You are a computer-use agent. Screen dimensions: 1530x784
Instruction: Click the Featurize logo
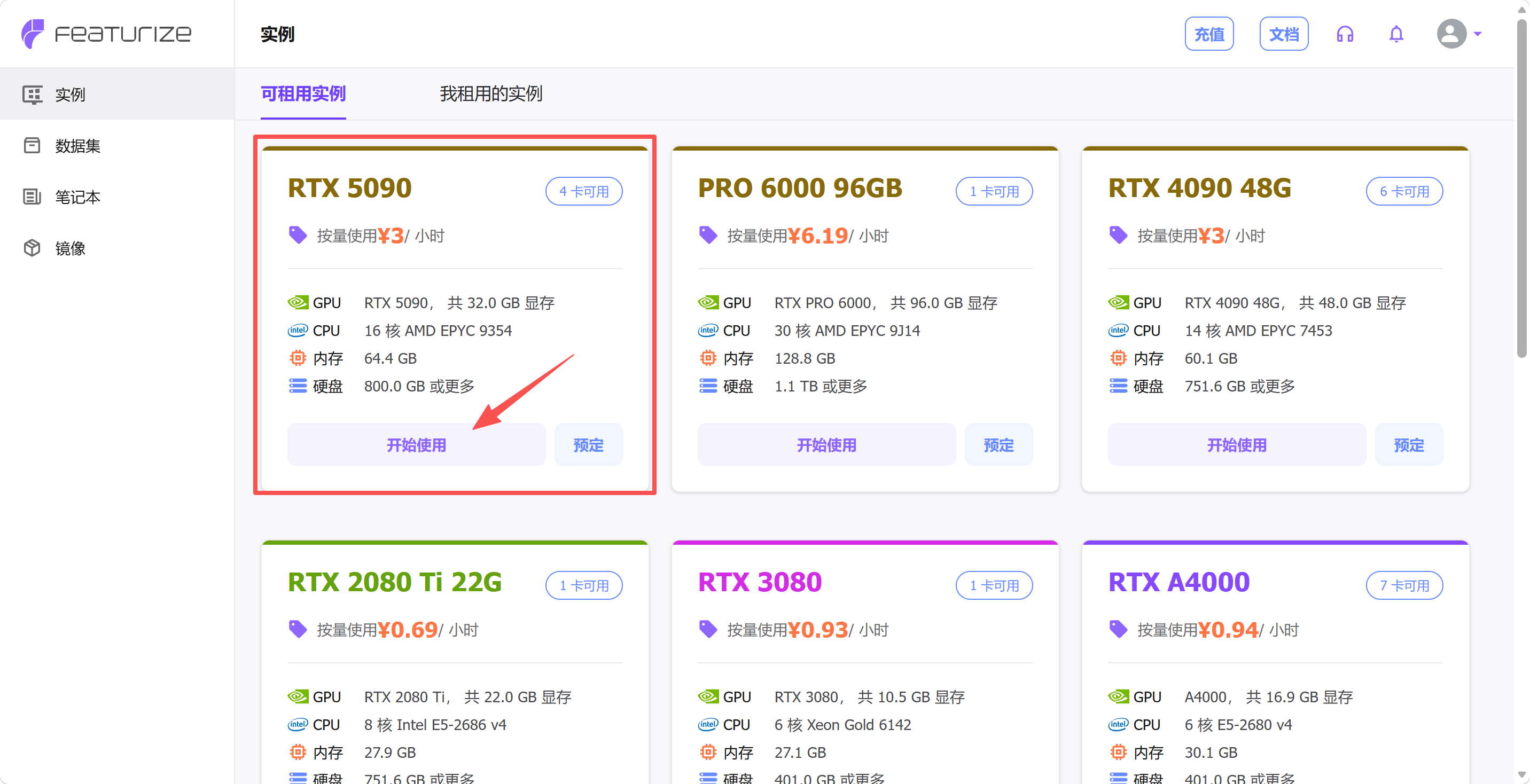coord(106,33)
